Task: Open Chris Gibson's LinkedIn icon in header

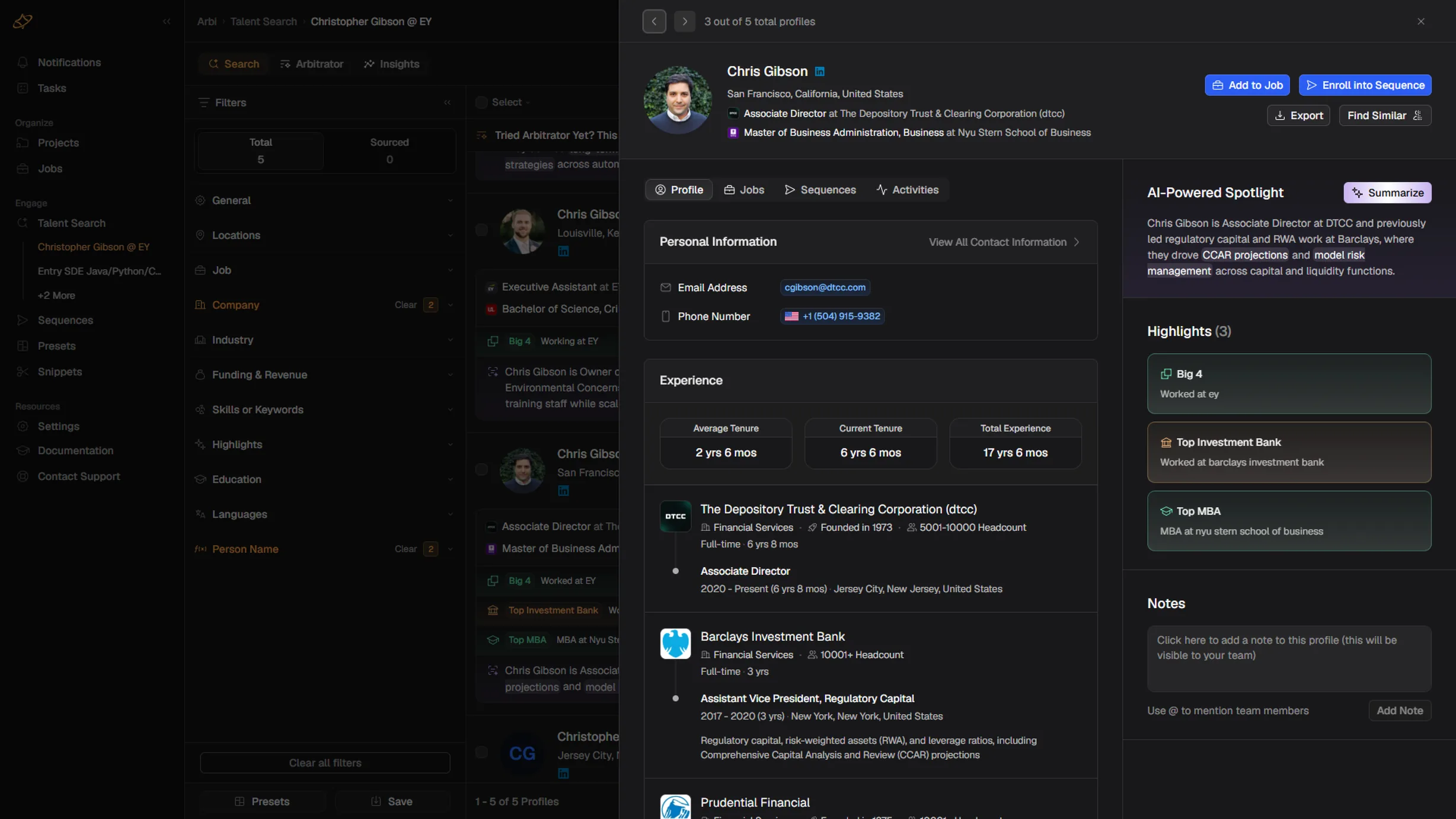Action: pos(819,72)
